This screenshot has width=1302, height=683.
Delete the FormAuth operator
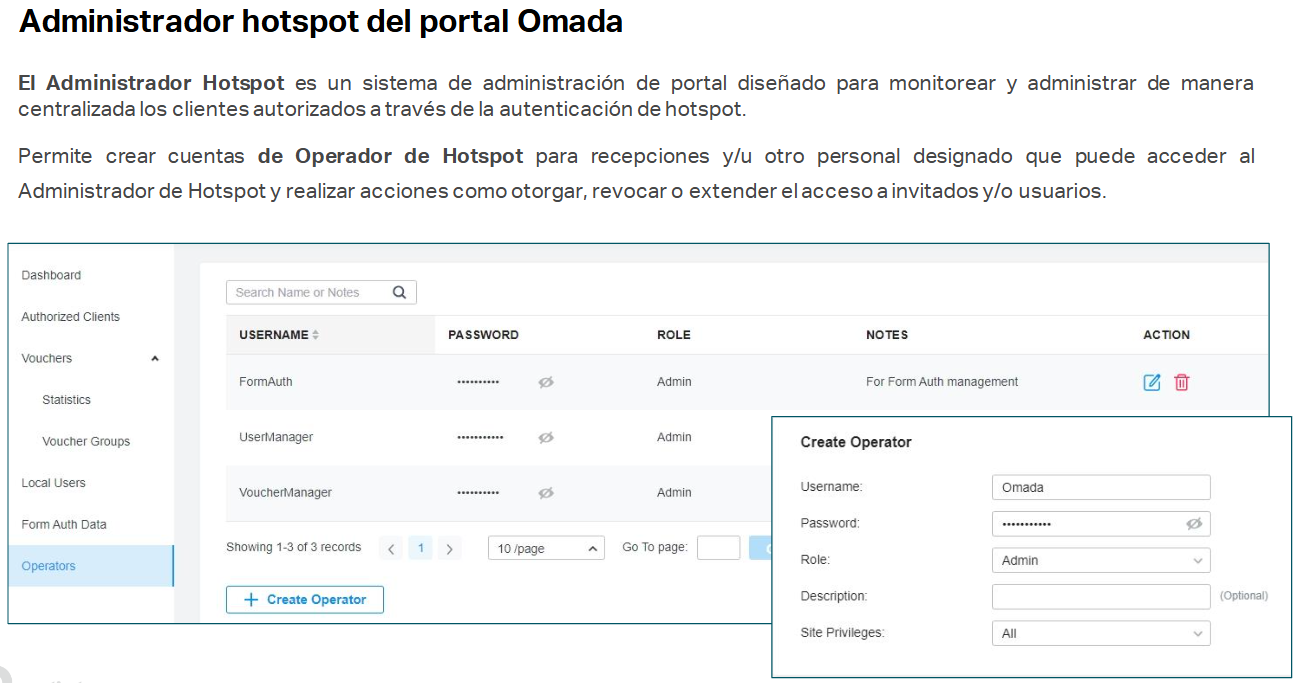[x=1181, y=382]
